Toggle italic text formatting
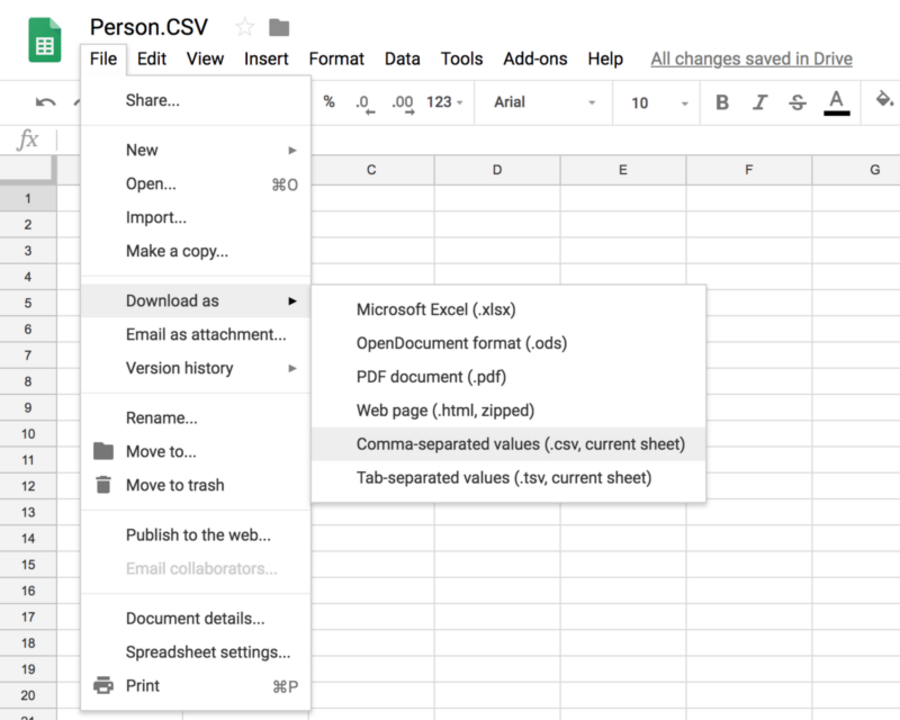 pos(760,102)
